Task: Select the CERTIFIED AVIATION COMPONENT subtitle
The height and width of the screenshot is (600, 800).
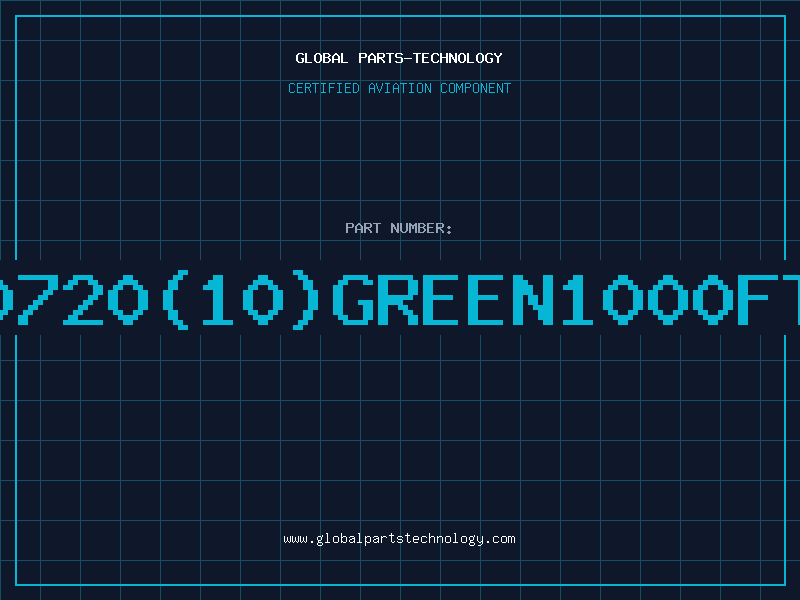Action: pyautogui.click(x=399, y=88)
